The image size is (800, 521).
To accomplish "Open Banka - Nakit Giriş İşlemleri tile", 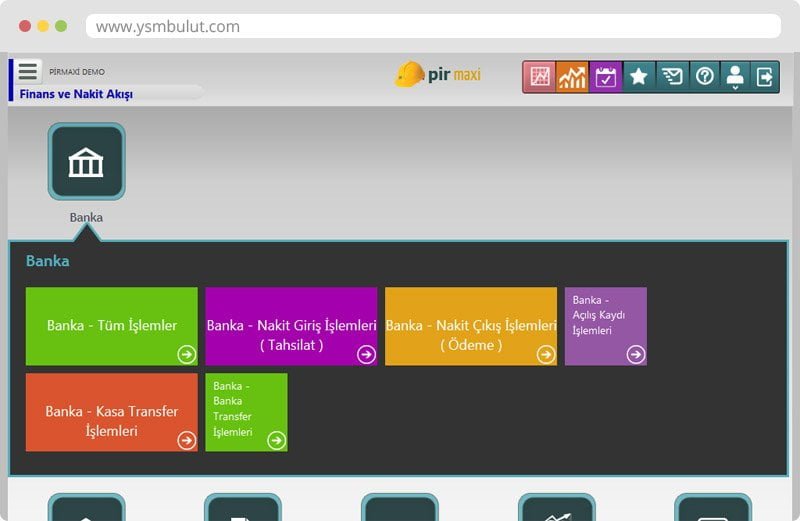I will click(x=291, y=326).
